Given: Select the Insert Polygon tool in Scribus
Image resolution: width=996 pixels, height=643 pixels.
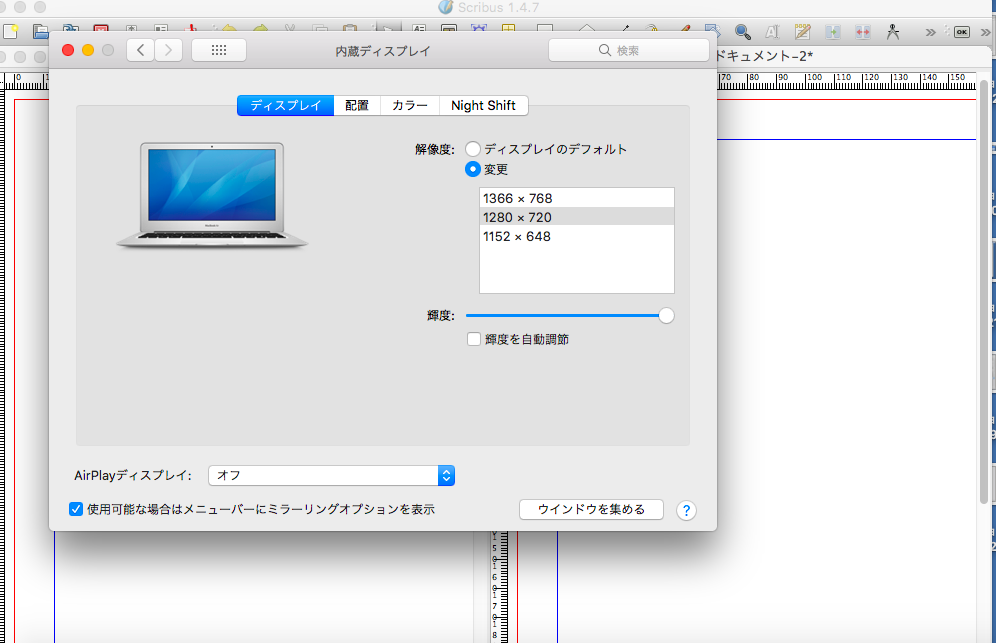Looking at the screenshot, I should tap(586, 29).
